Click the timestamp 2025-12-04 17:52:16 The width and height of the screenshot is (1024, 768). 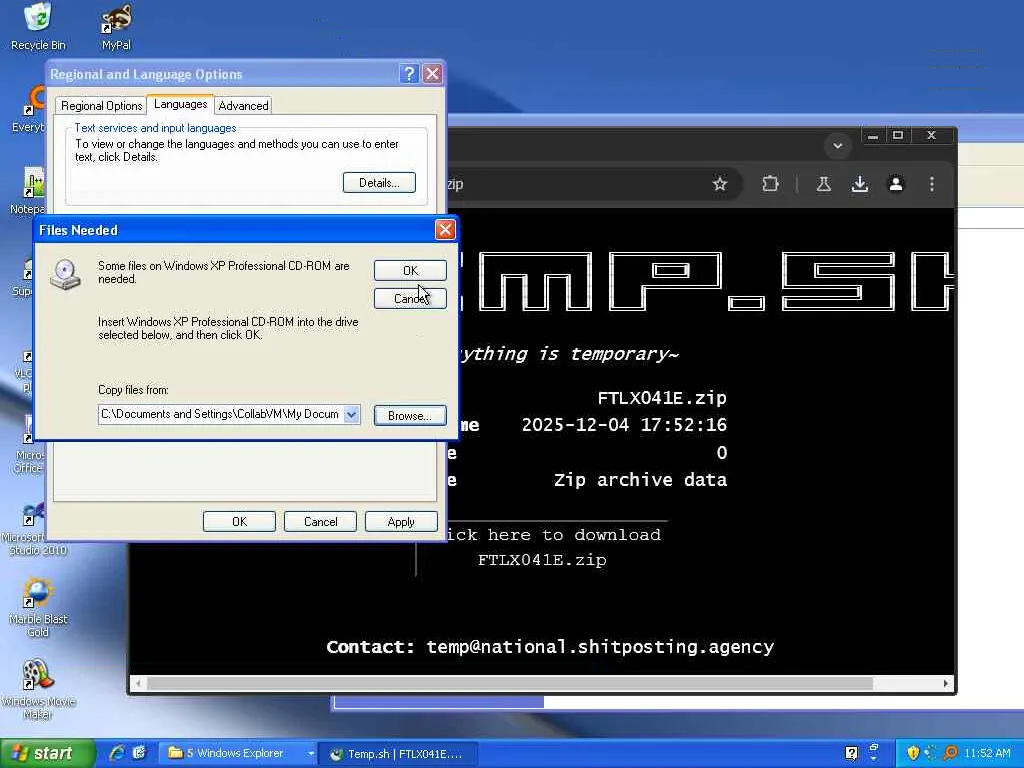(x=624, y=425)
